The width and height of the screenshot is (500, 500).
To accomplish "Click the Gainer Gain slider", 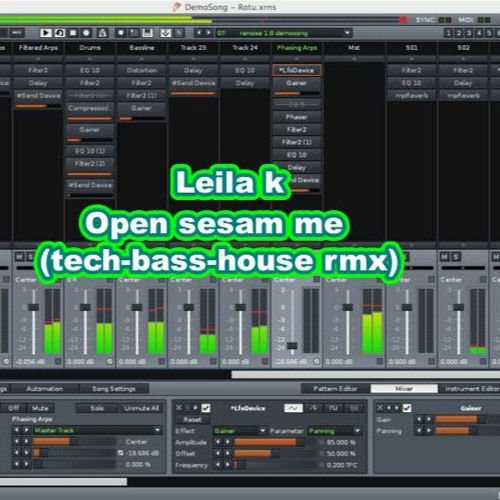I will coord(468,419).
